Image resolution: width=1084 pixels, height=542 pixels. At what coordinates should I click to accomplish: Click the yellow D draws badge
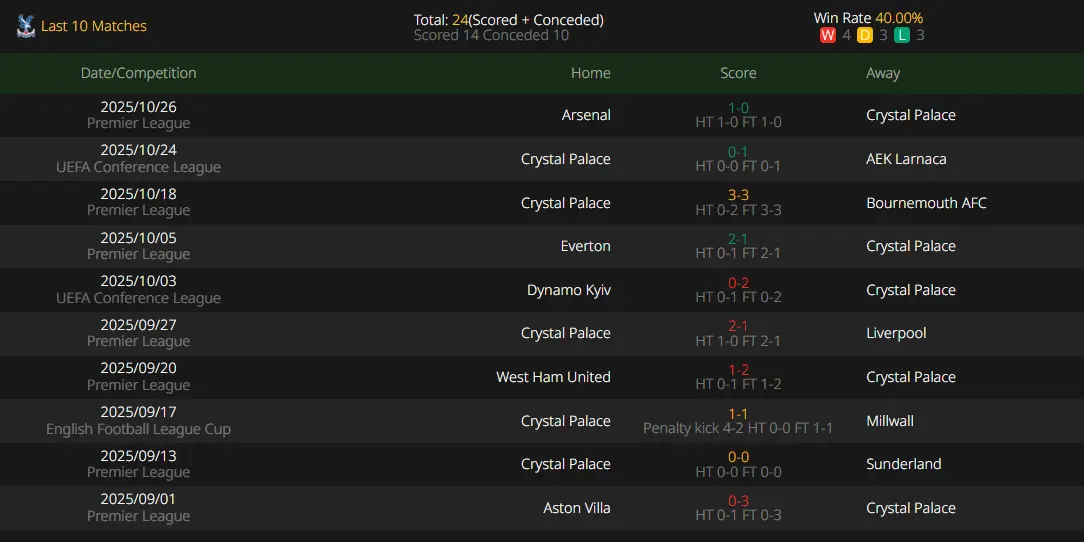[x=864, y=36]
